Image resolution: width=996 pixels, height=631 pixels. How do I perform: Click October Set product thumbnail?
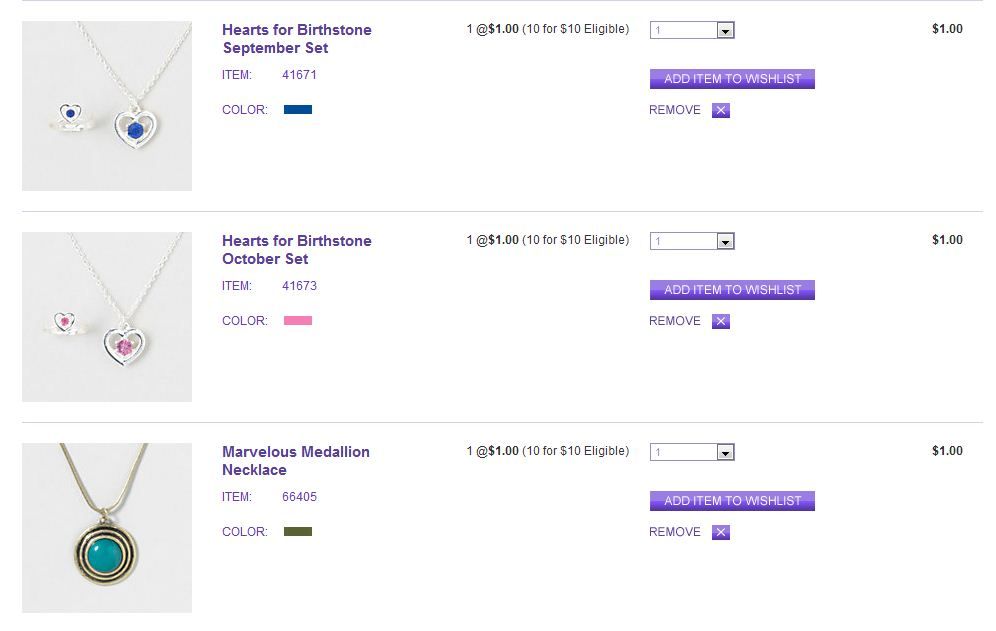107,317
